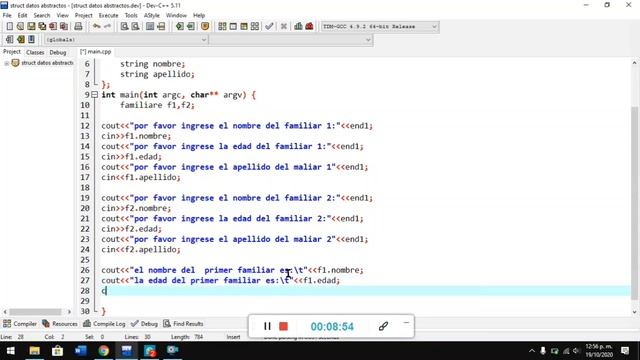
Task: Open File Explorer from taskbar
Action: click(34, 351)
